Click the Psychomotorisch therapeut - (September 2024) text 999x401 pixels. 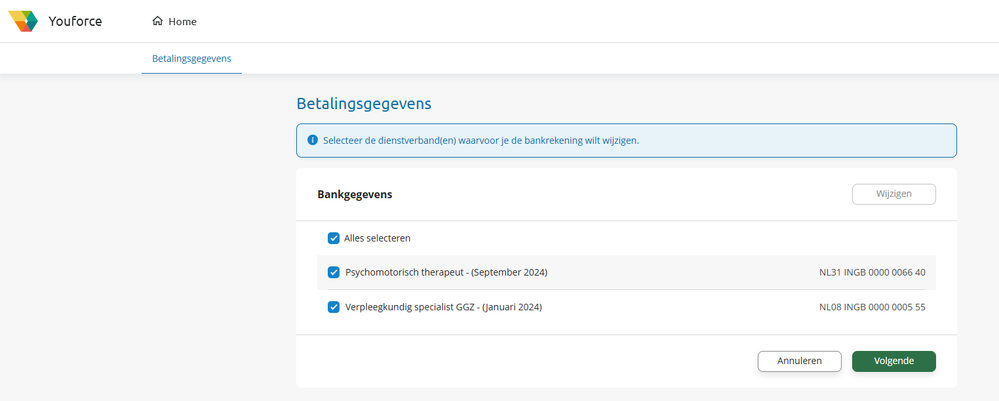(x=446, y=272)
